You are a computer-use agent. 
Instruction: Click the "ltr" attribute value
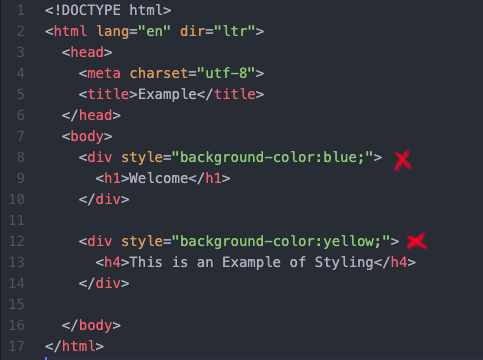235,31
